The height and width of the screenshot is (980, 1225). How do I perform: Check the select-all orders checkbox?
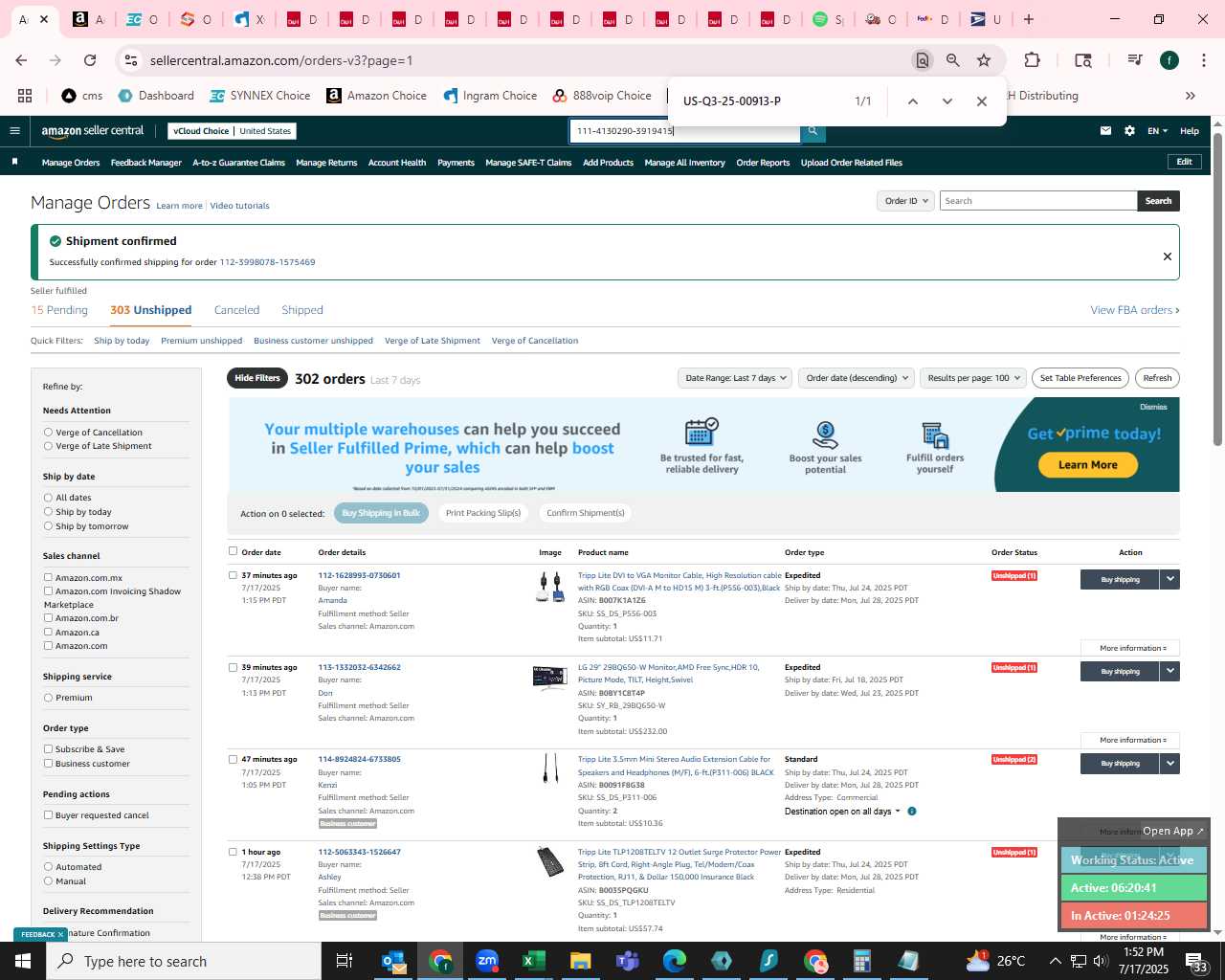(233, 551)
